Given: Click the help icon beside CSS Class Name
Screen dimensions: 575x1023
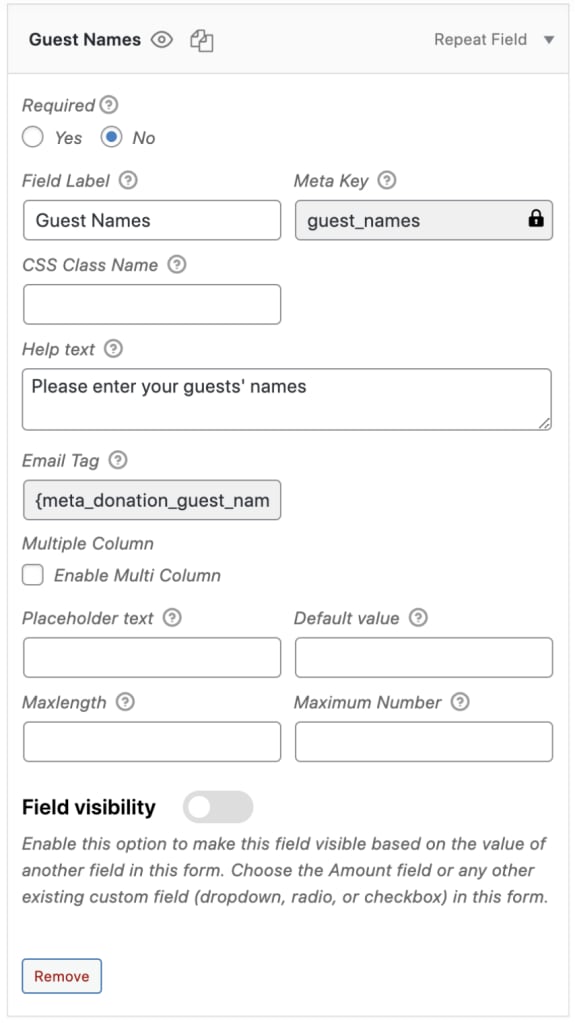Looking at the screenshot, I should [177, 264].
